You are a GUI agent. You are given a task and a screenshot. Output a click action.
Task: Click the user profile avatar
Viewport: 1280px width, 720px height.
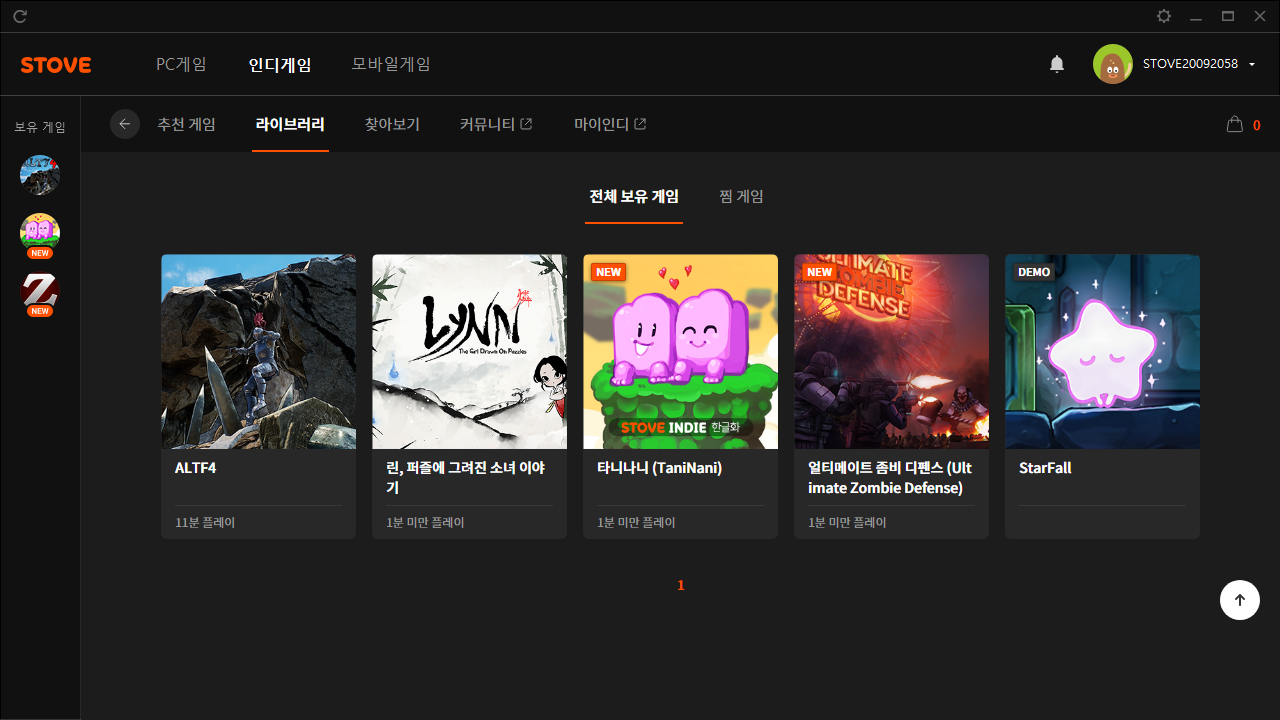coord(1112,64)
